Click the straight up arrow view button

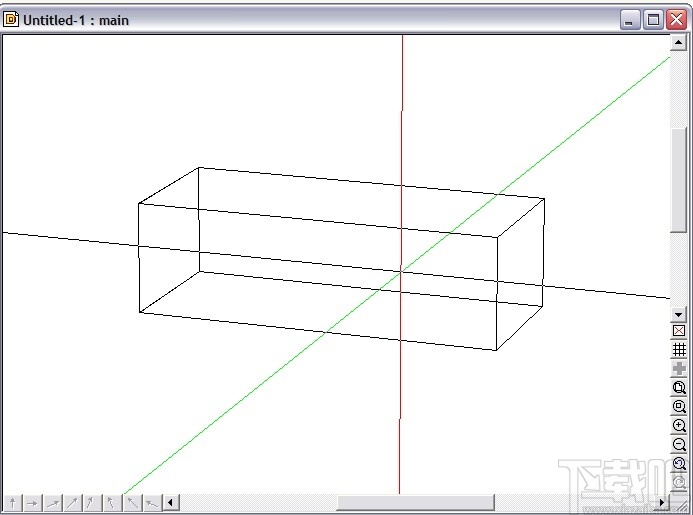point(12,503)
